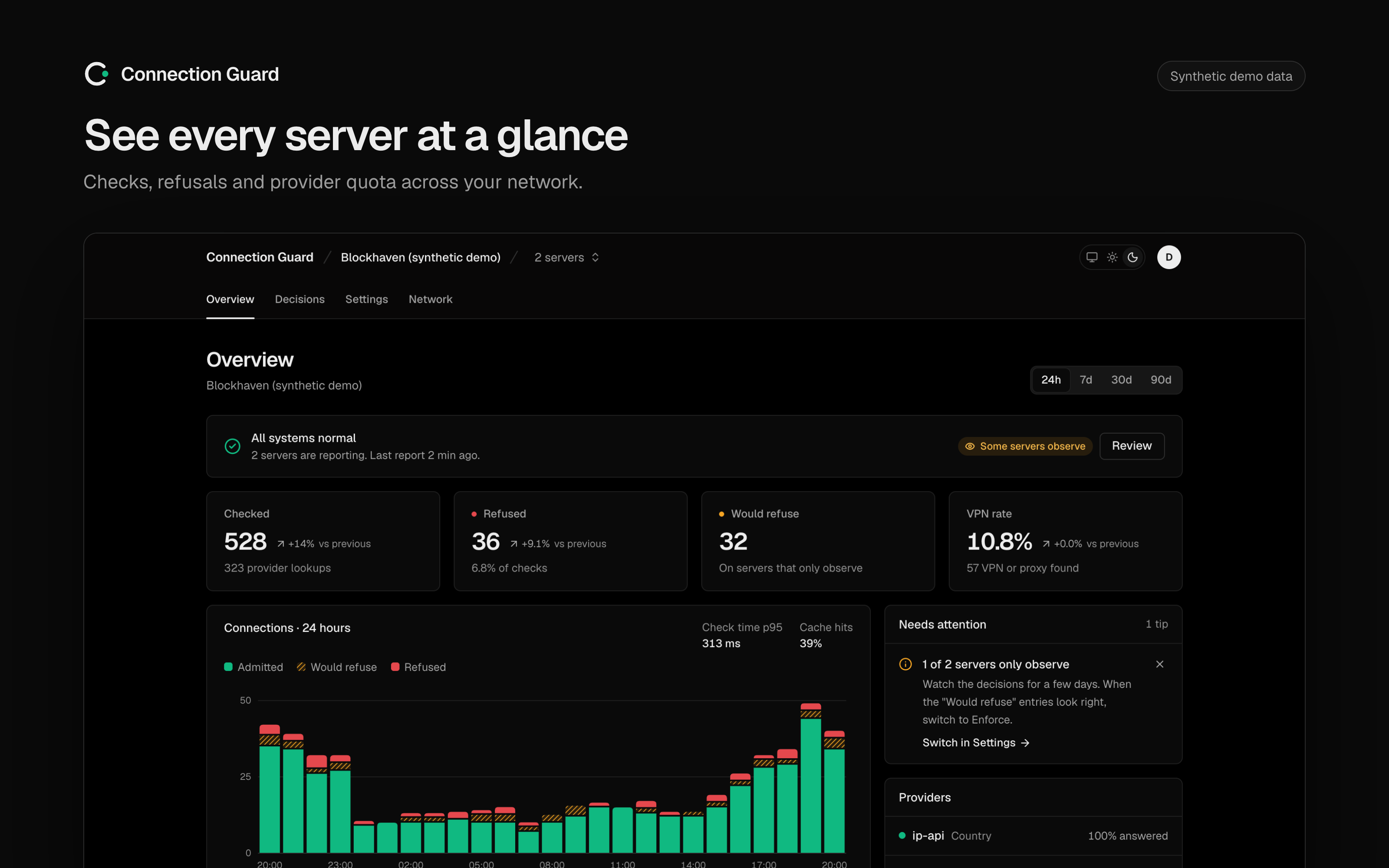The height and width of the screenshot is (868, 1389).
Task: Expand the 2 servers selector
Action: (567, 257)
